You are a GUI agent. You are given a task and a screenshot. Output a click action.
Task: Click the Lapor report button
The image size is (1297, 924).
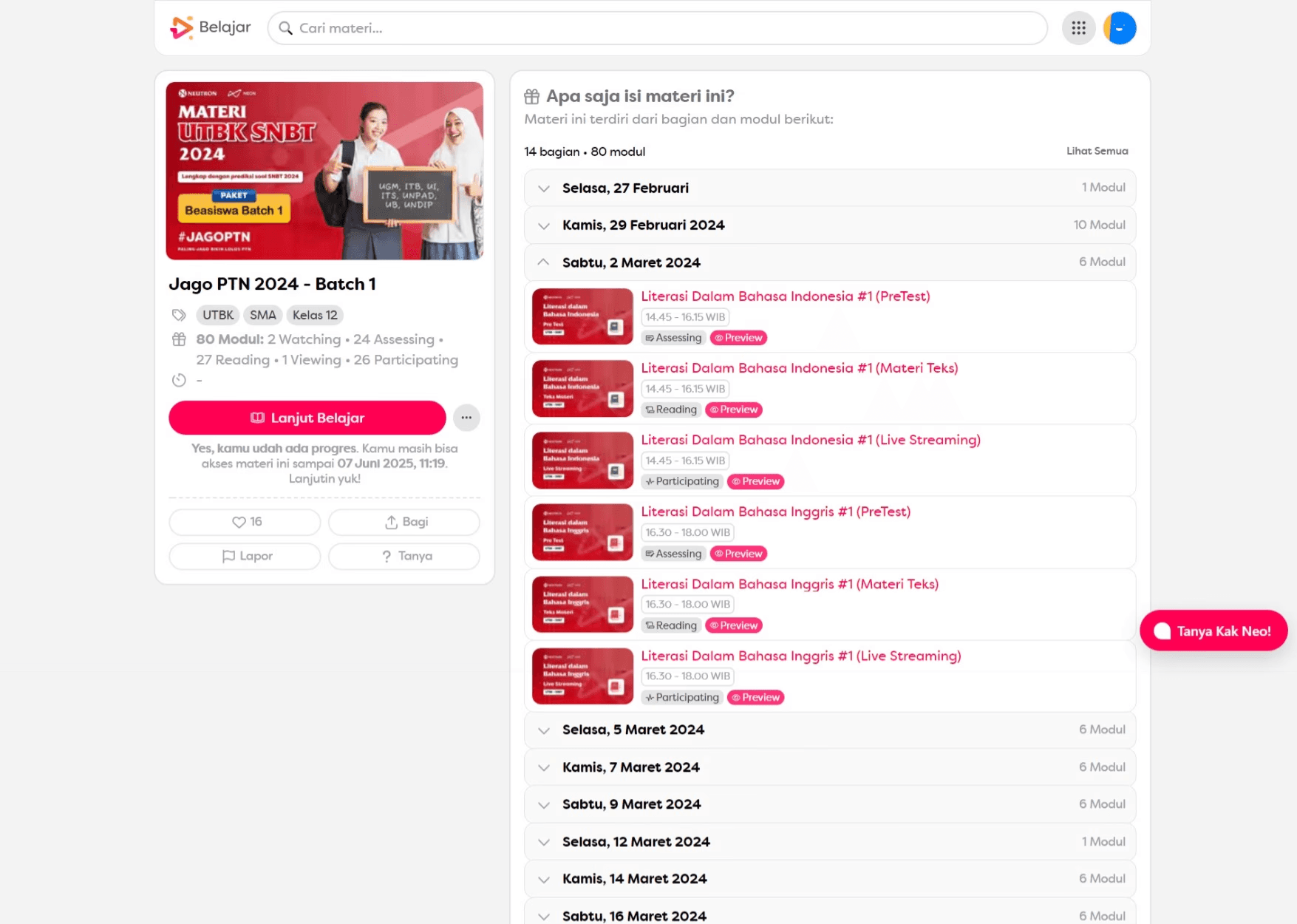tap(245, 556)
